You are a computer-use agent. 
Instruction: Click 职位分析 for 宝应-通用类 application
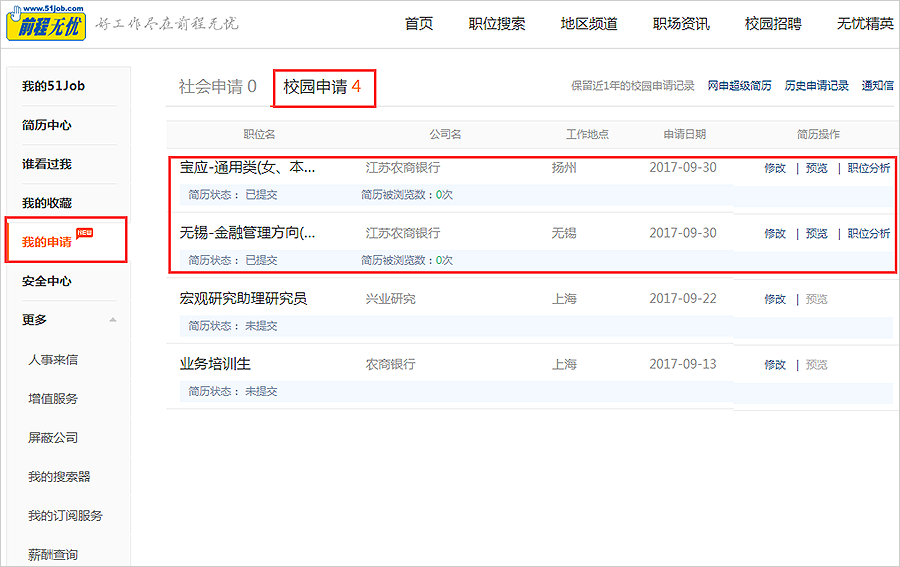coord(869,168)
